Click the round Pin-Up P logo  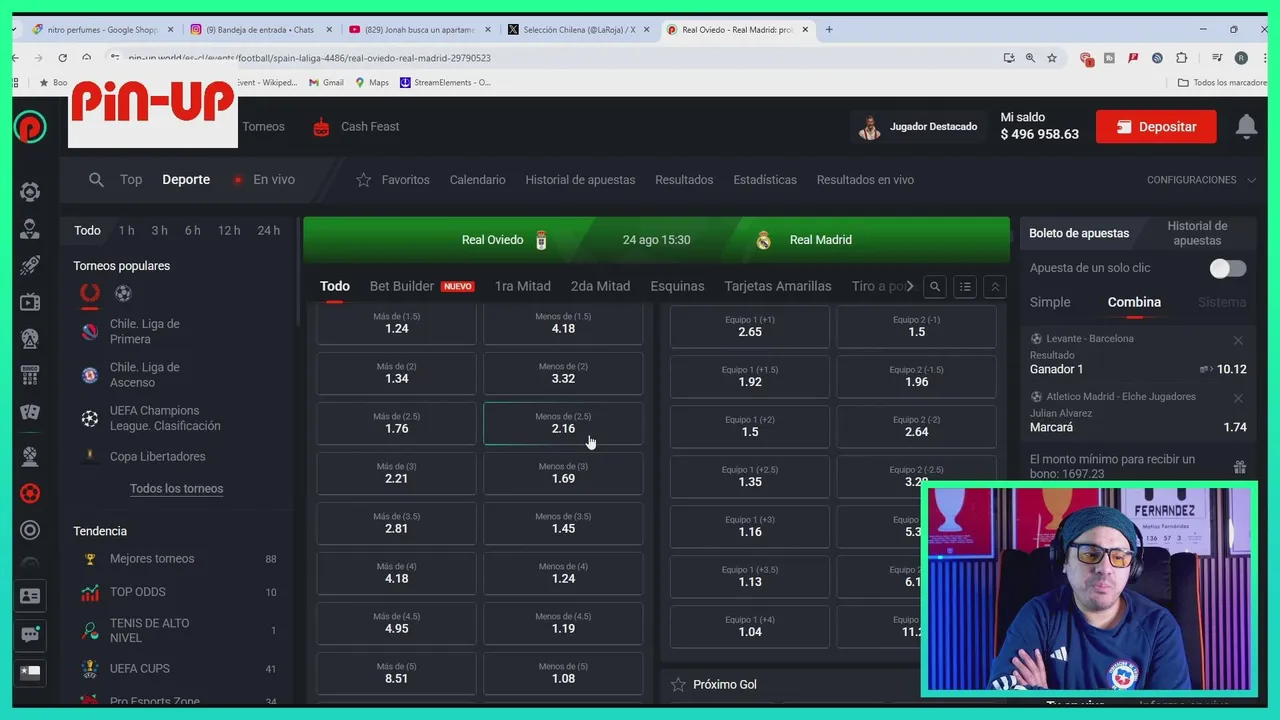[x=30, y=126]
